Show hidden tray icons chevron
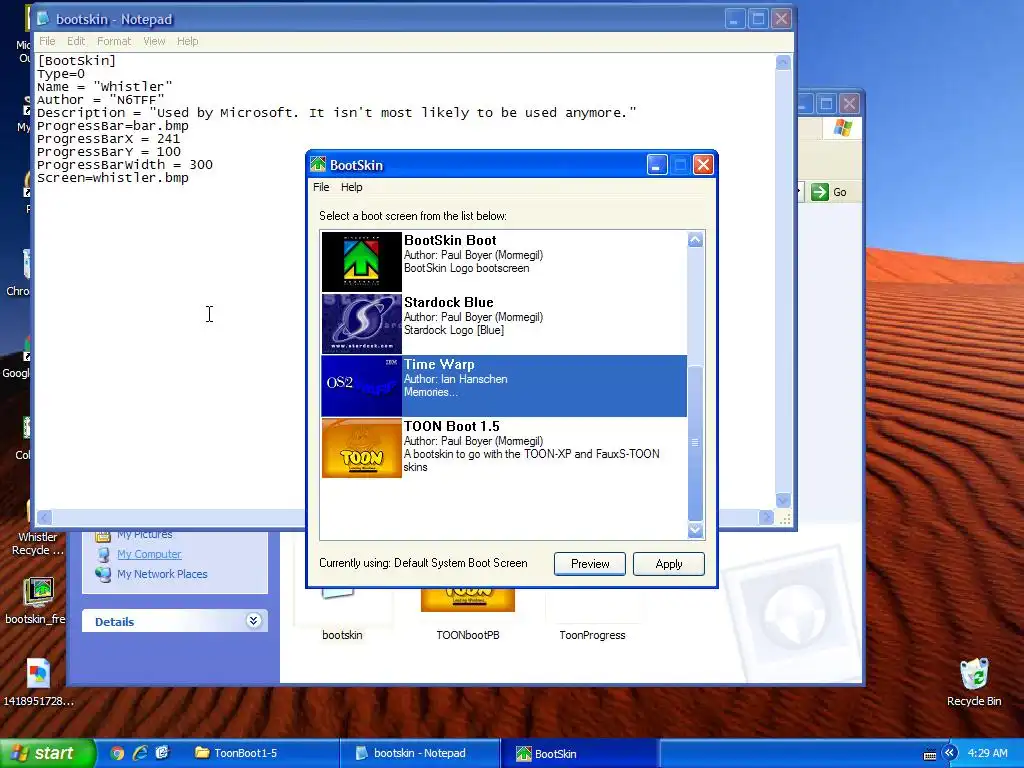 [x=950, y=753]
